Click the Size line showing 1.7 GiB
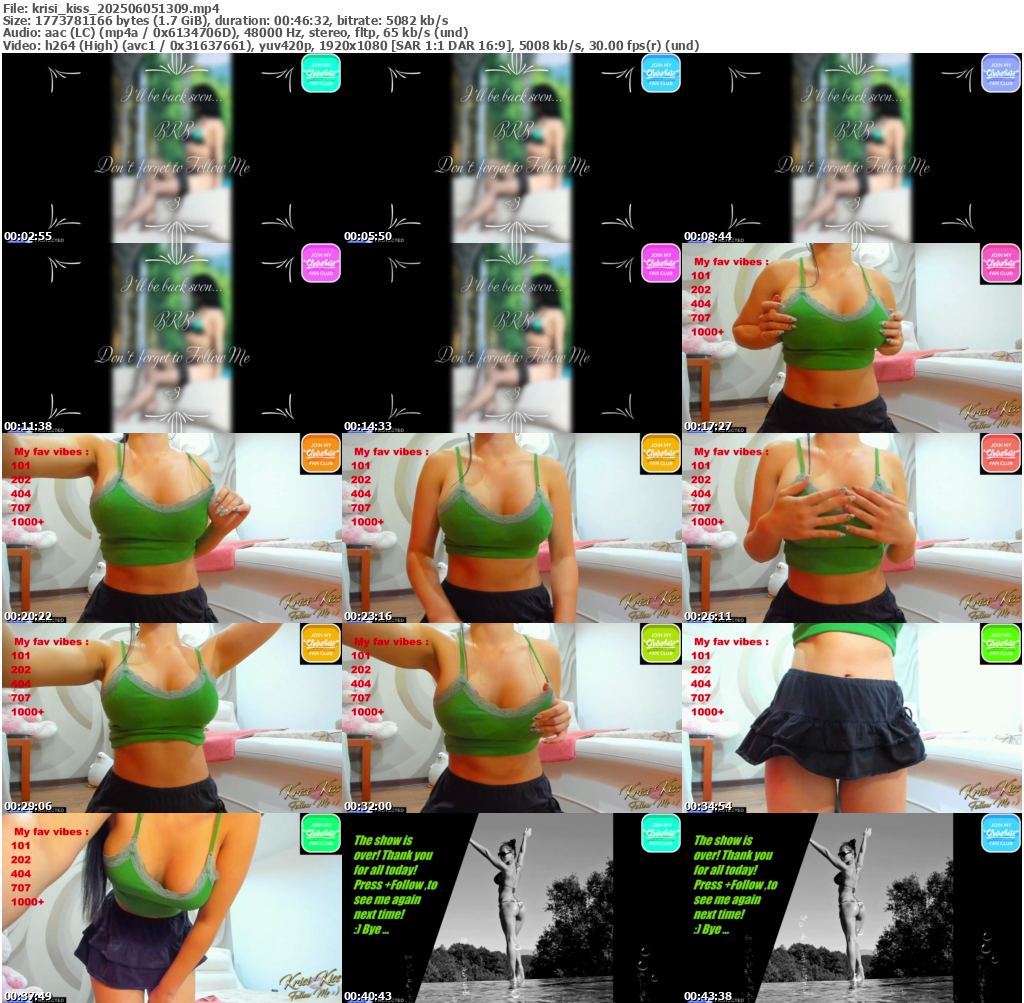1024x1003 pixels. 225,20
